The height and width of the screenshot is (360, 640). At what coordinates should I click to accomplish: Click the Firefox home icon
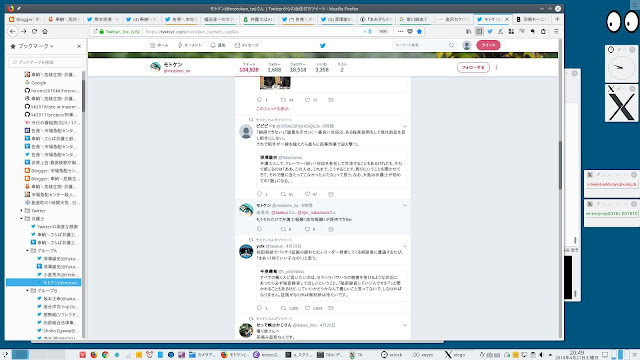pos(45,31)
